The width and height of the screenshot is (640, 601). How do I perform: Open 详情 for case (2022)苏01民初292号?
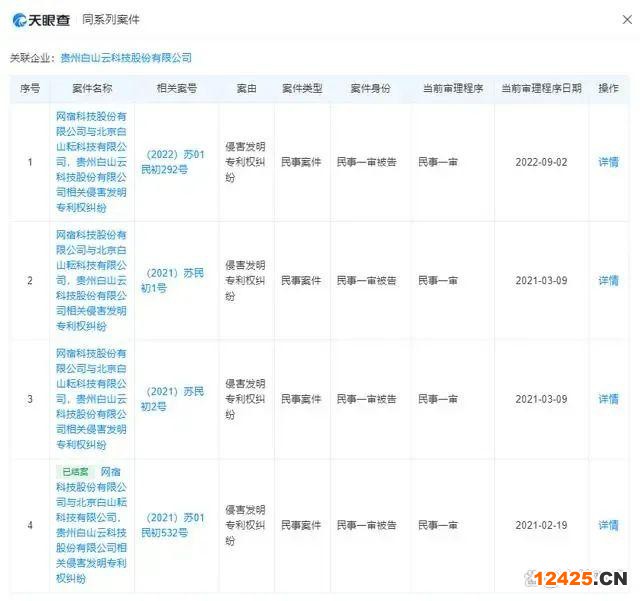pyautogui.click(x=608, y=162)
